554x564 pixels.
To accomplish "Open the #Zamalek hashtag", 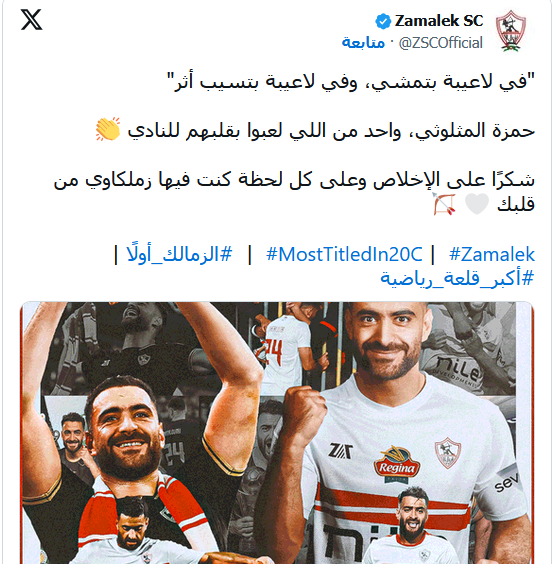I will [492, 254].
